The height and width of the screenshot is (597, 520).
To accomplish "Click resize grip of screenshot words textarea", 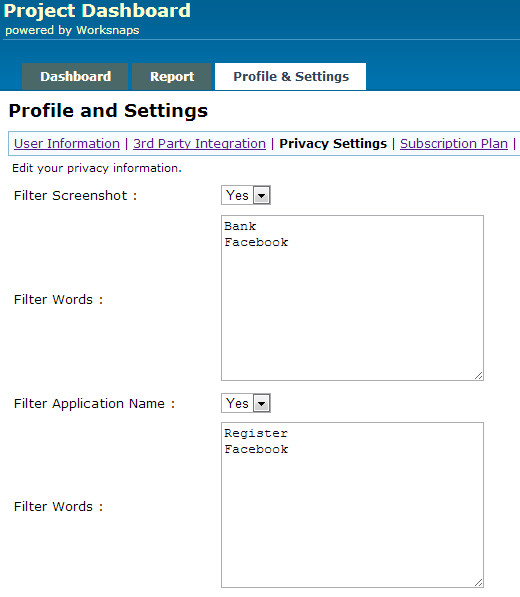I will pyautogui.click(x=479, y=375).
